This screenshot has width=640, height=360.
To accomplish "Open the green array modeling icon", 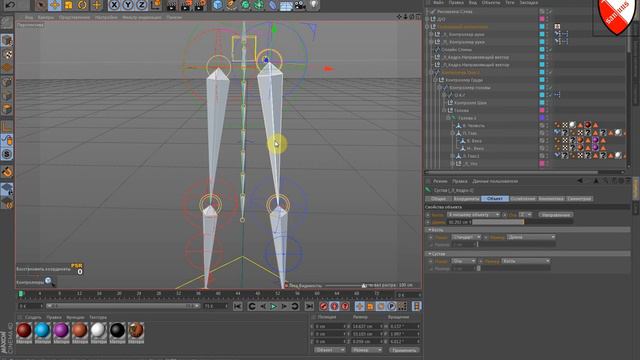I will pos(259,5).
